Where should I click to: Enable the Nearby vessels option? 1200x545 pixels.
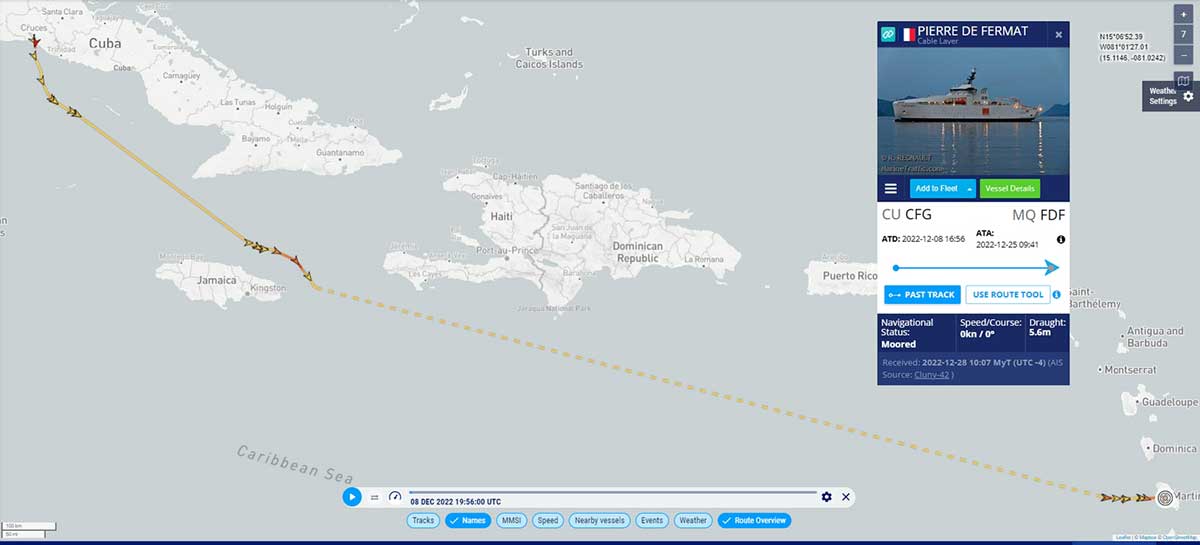click(x=601, y=520)
